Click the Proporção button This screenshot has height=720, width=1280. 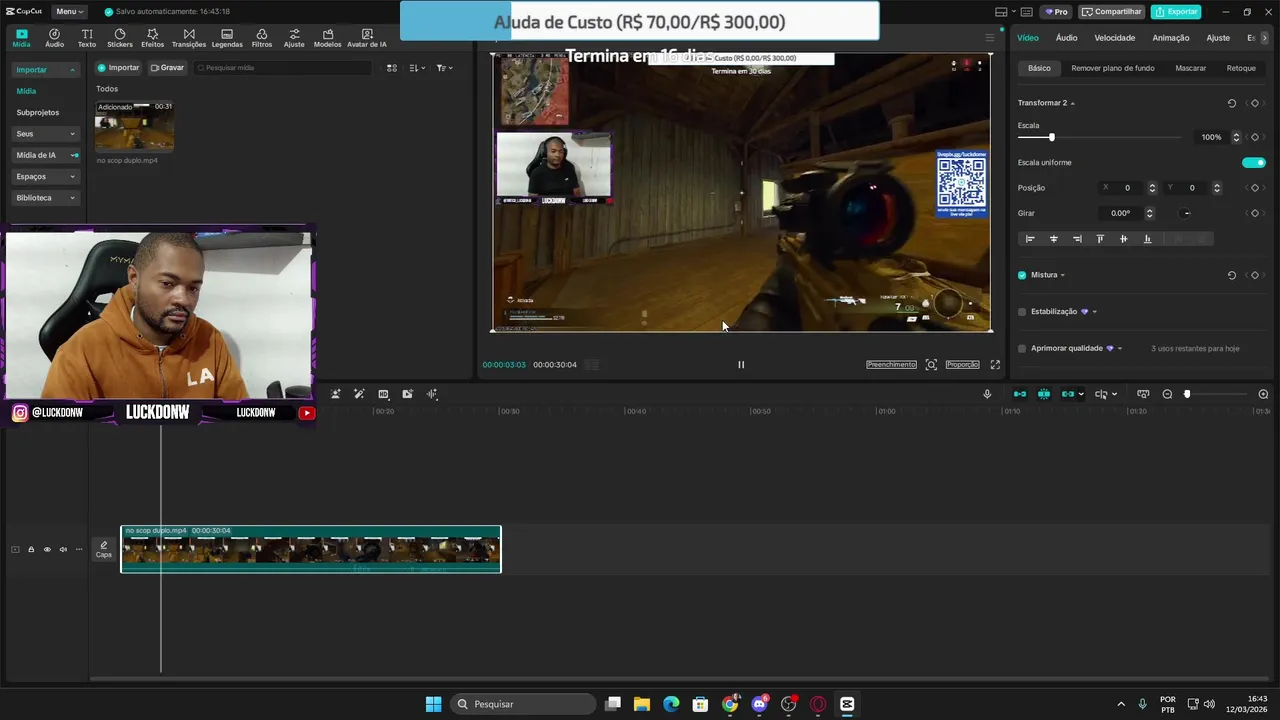[962, 365]
